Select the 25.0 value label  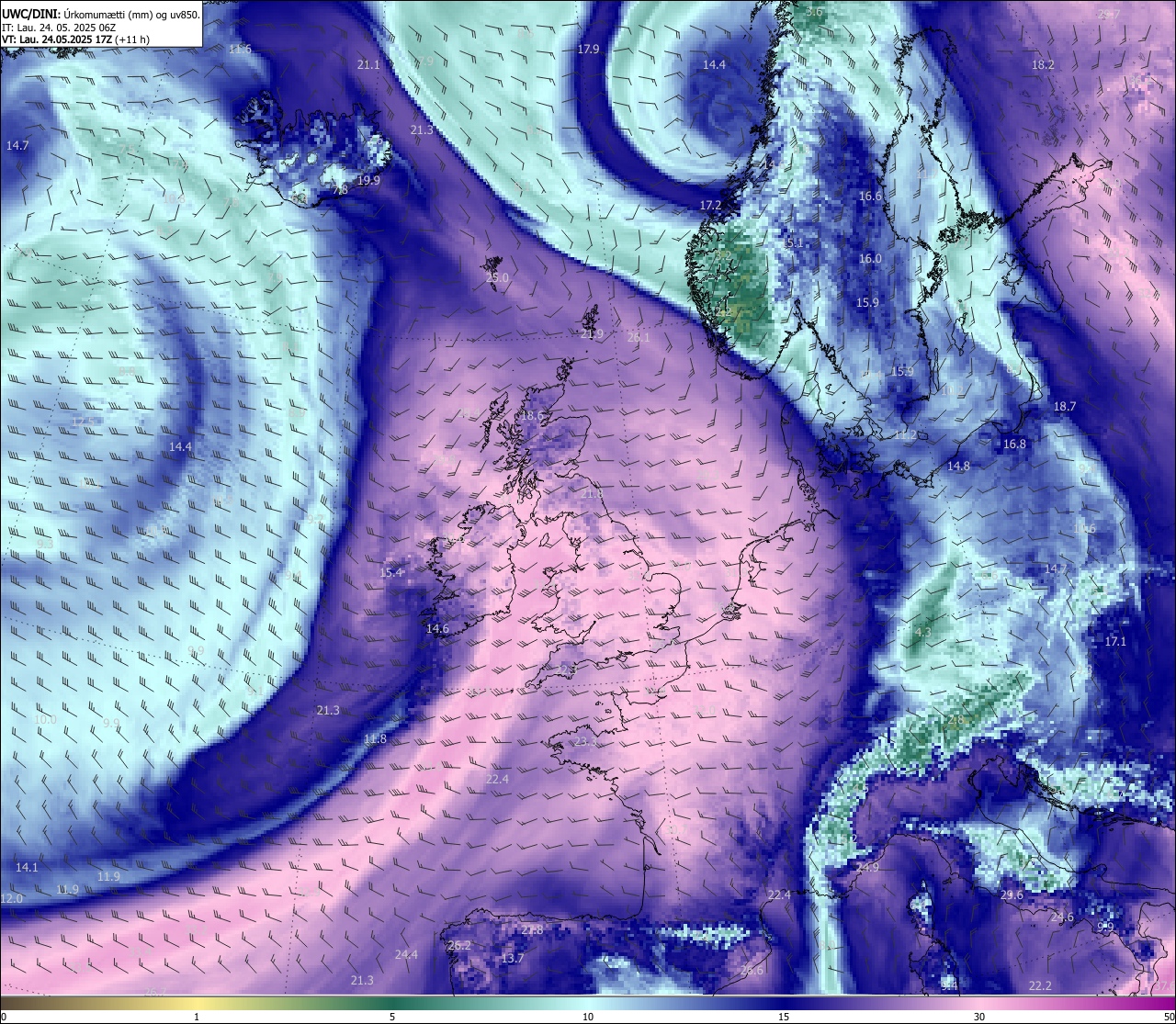click(497, 277)
